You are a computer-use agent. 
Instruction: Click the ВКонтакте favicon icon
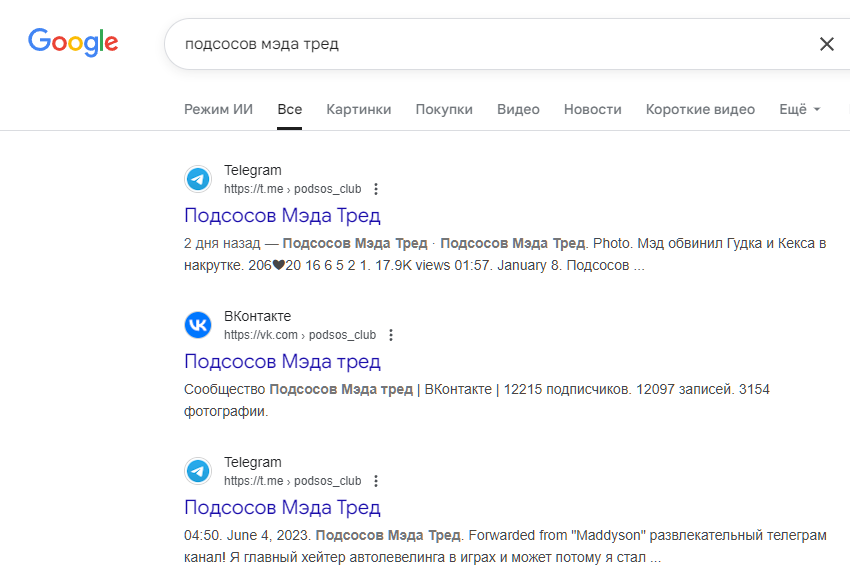click(x=198, y=325)
